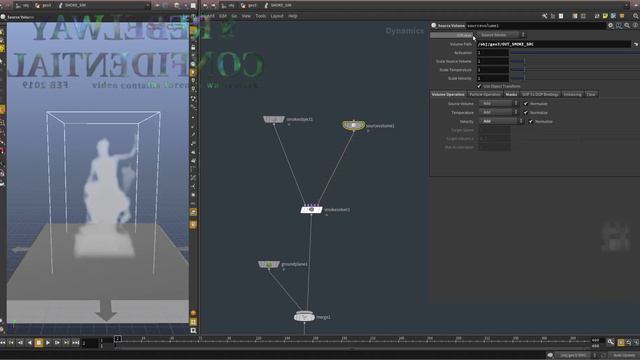Select the groundplane1 node

tap(269, 264)
